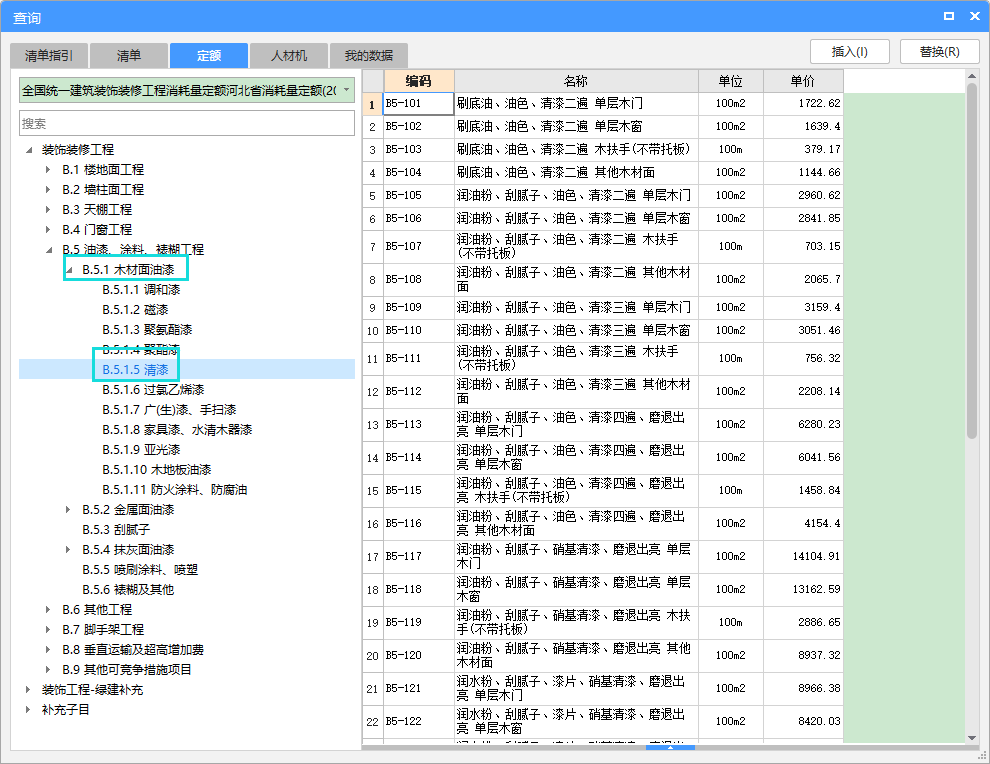
Task: Expand the B.1 楼地面工程 node
Action: pyautogui.click(x=48, y=170)
